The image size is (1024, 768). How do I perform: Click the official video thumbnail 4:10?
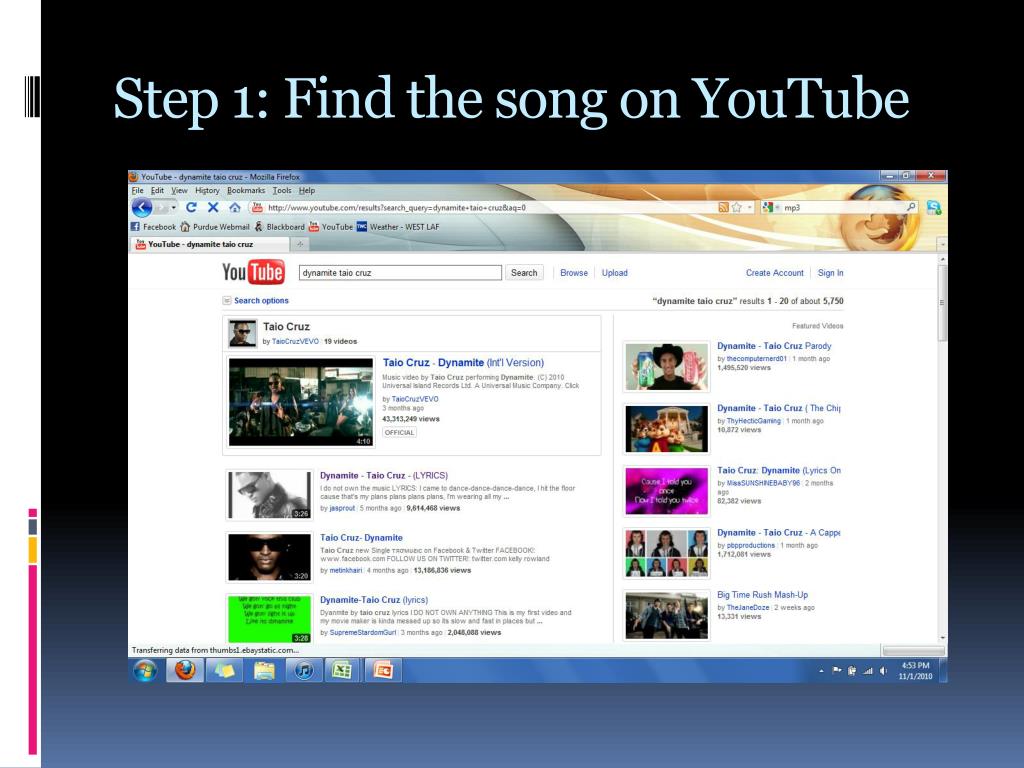point(301,402)
